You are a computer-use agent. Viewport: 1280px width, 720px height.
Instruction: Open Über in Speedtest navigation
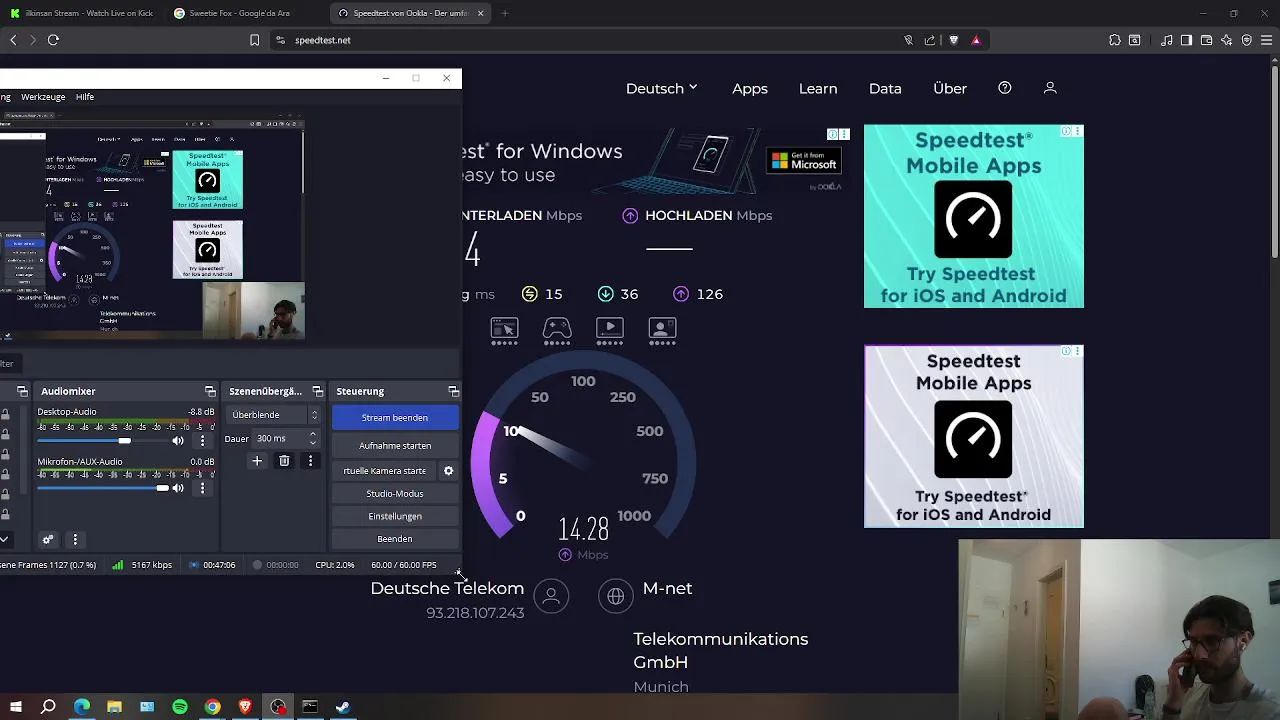click(950, 88)
